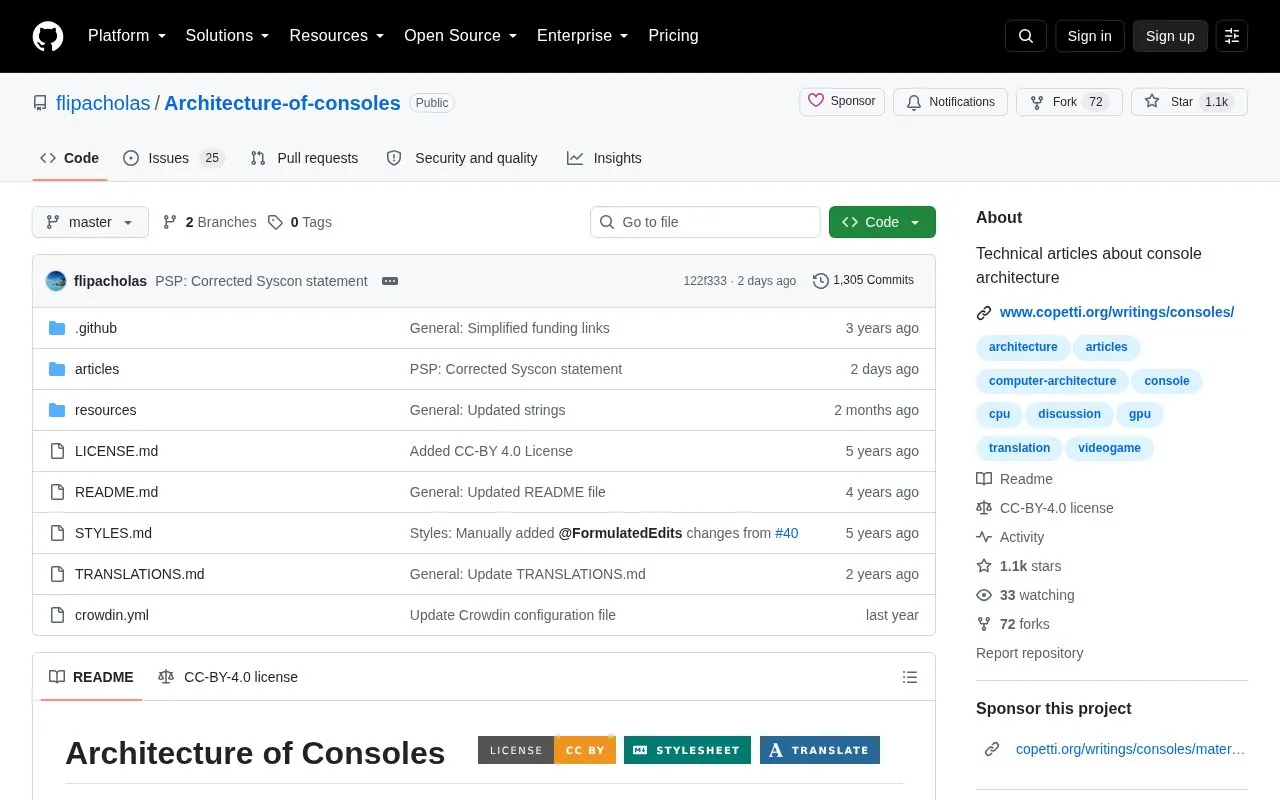Expand the Solutions menu
This screenshot has width=1280, height=800.
pos(228,36)
